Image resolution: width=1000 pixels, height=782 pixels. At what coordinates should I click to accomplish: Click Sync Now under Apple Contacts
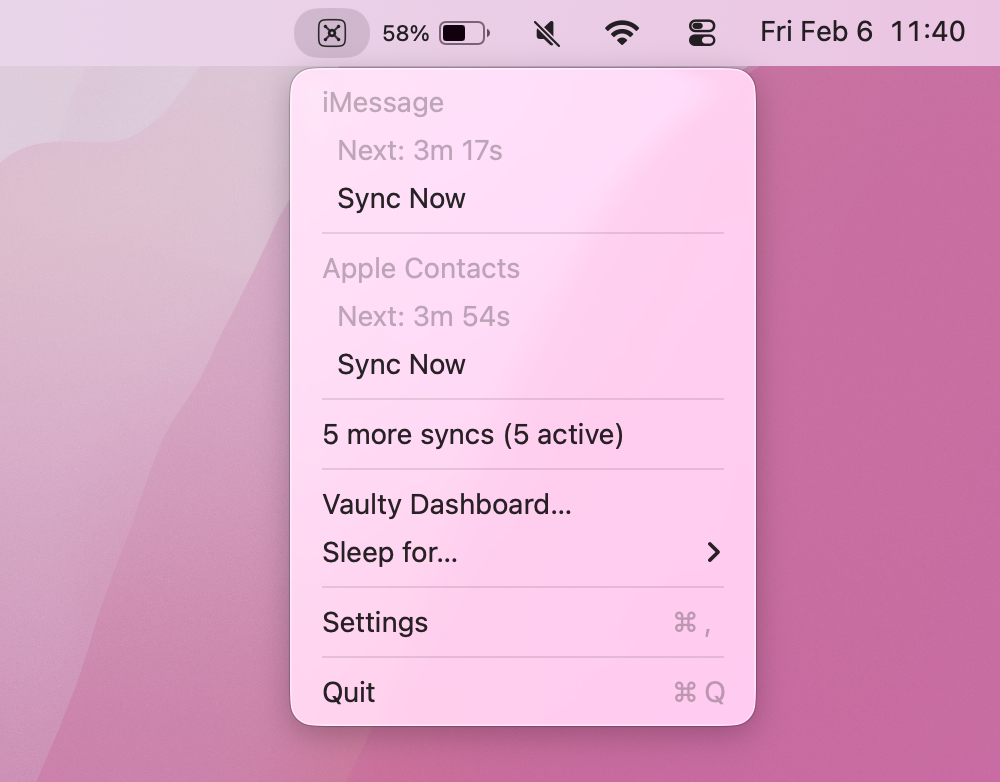coord(400,364)
